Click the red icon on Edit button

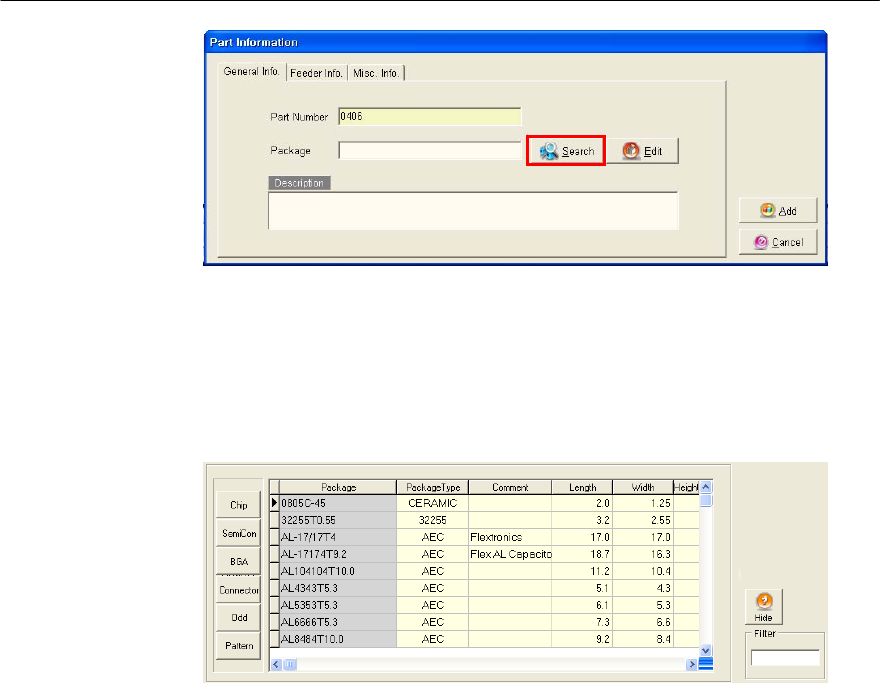point(631,150)
